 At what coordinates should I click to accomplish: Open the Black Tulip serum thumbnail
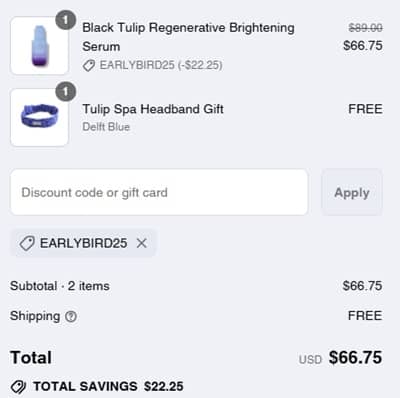(40, 46)
